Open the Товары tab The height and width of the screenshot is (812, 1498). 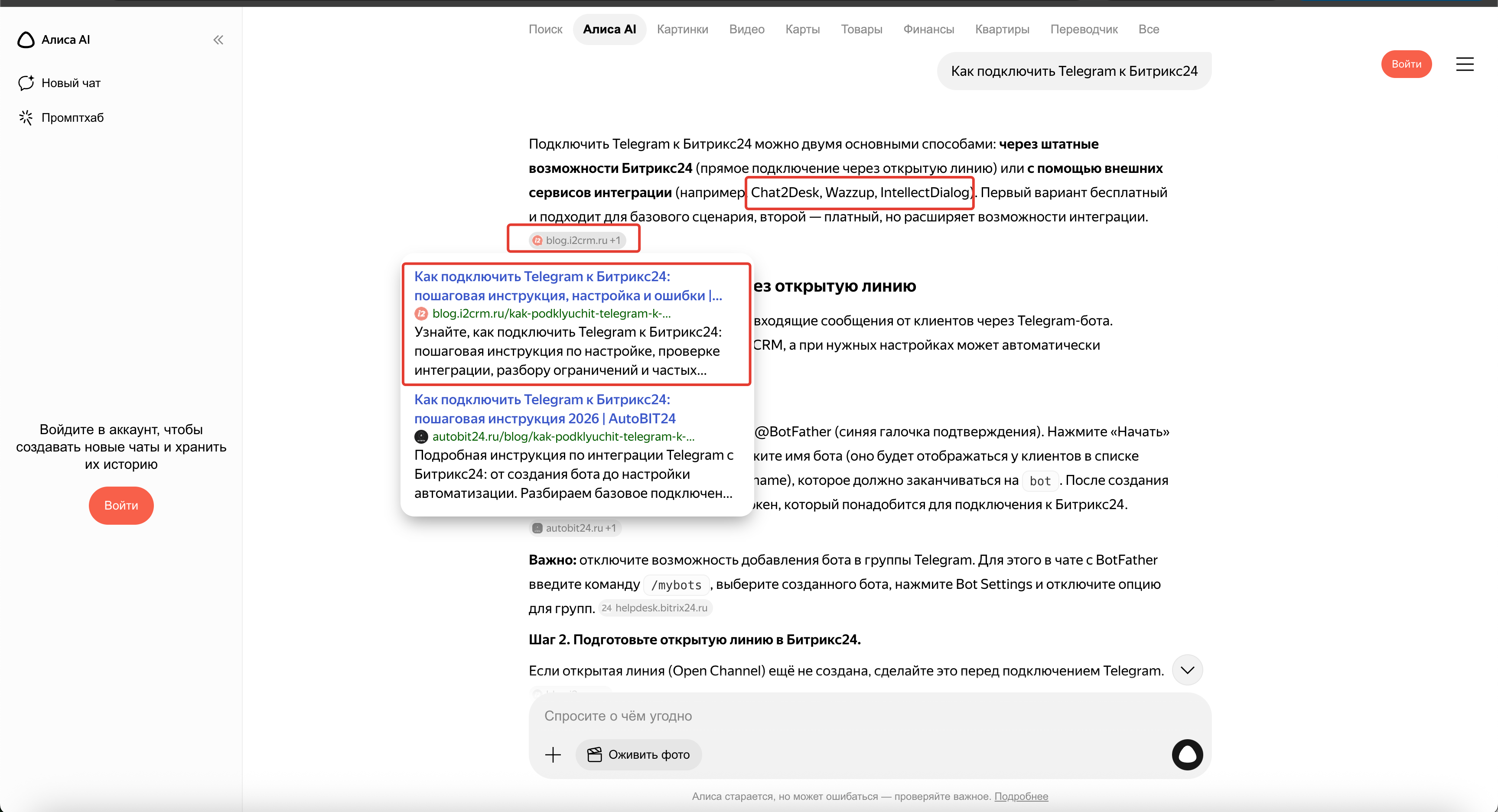[861, 29]
